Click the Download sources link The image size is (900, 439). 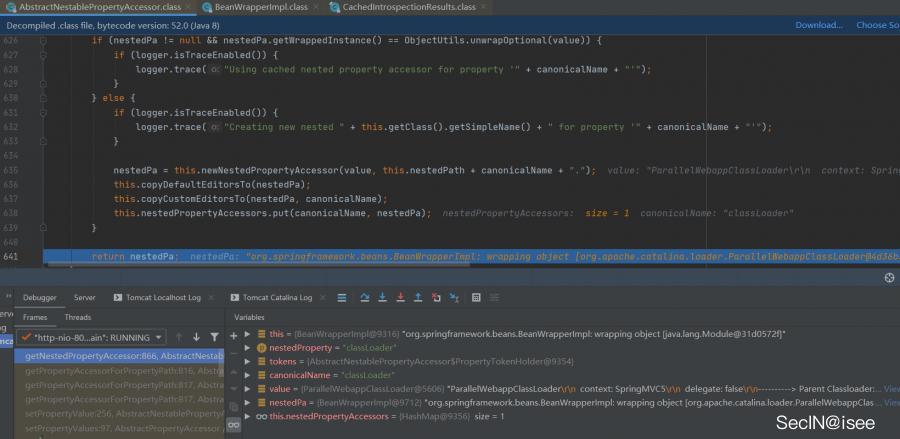click(818, 25)
